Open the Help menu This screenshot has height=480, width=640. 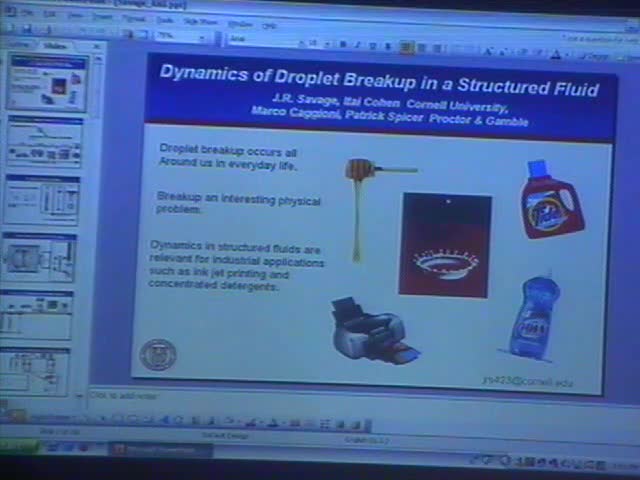pyautogui.click(x=269, y=26)
